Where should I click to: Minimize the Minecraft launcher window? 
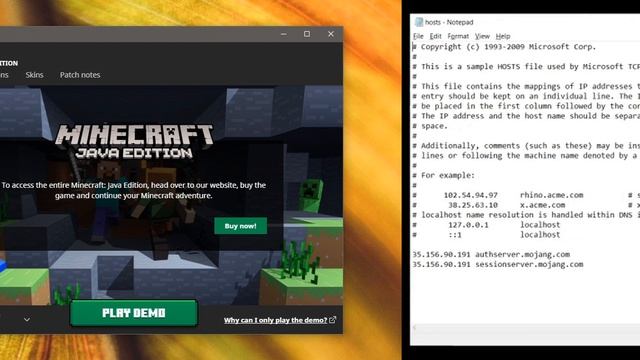284,34
